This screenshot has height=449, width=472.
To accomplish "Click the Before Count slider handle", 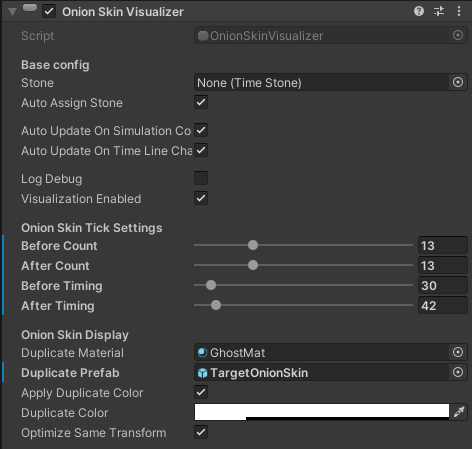I will [253, 245].
